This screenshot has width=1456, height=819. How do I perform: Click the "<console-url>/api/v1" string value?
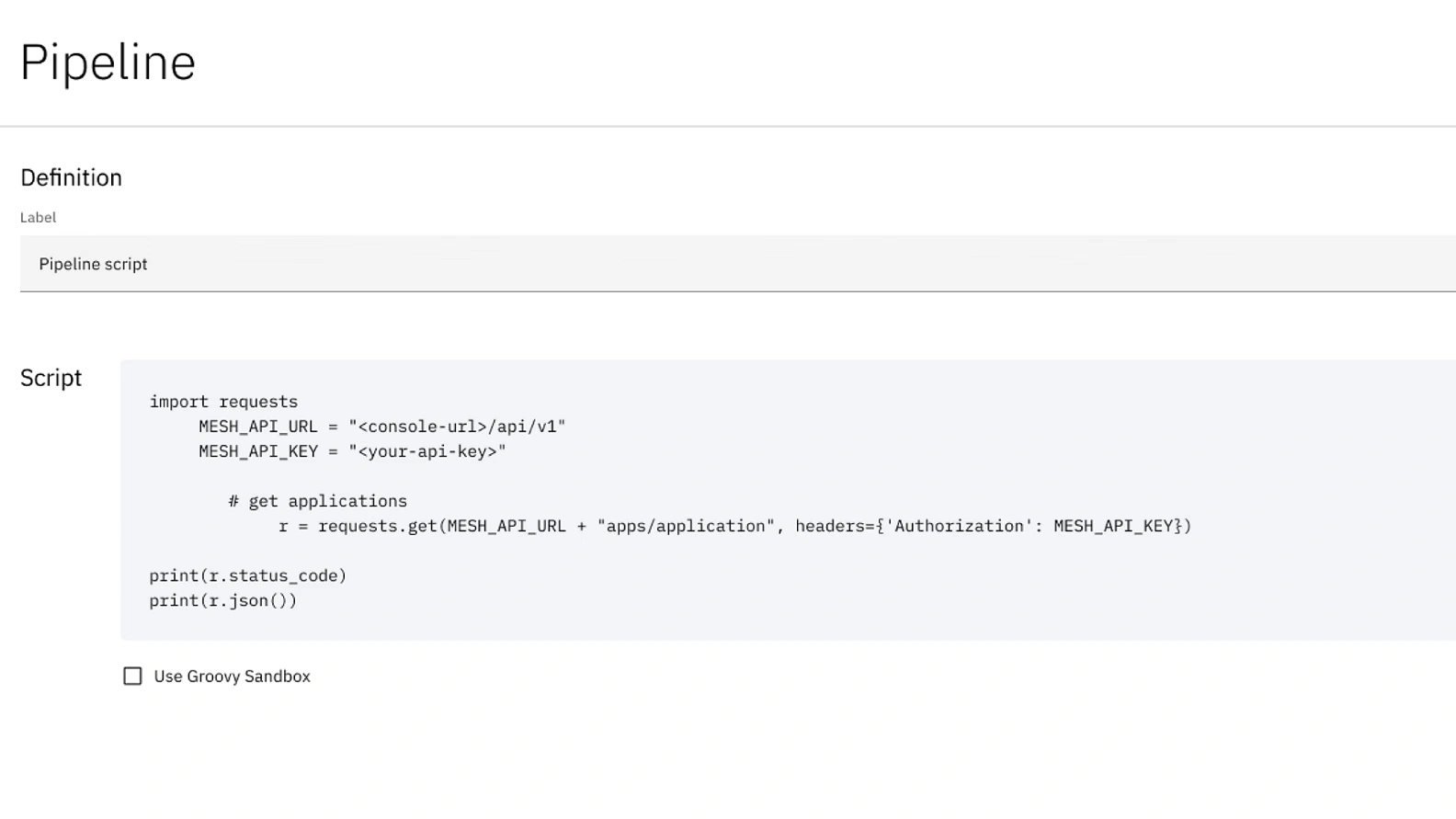[457, 427]
